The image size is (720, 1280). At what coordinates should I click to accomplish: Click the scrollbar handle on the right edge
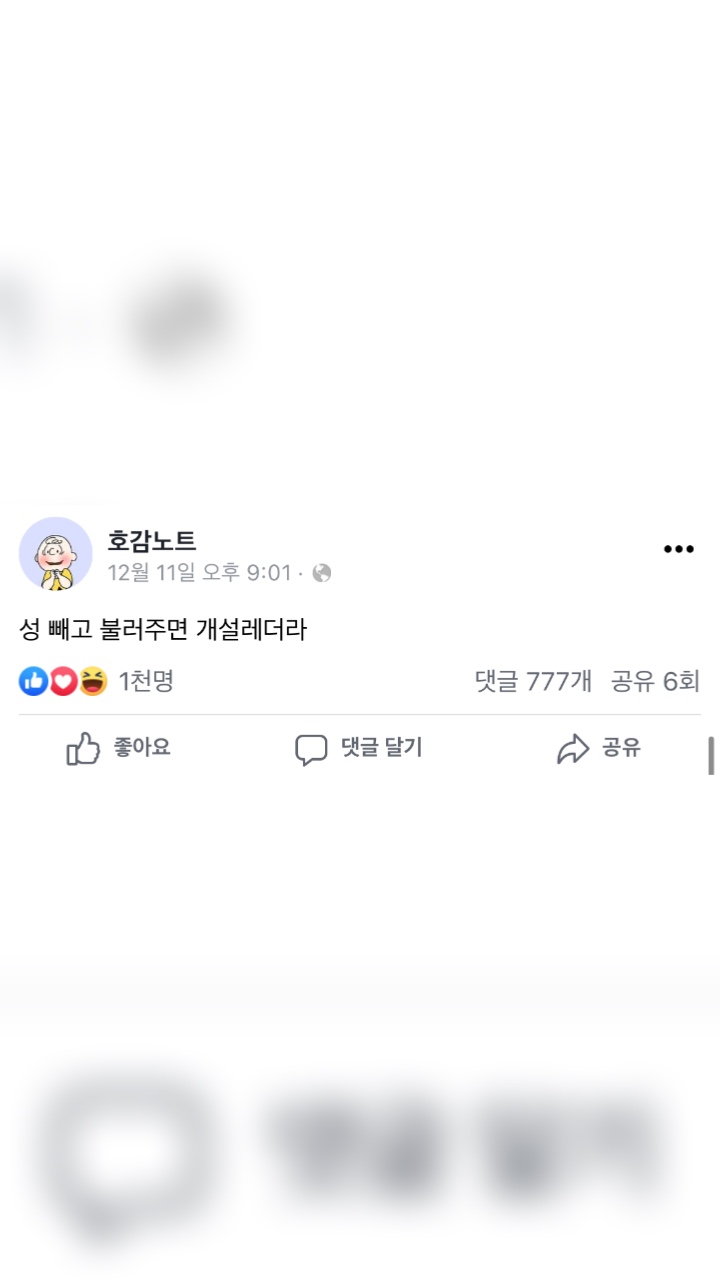click(x=711, y=756)
